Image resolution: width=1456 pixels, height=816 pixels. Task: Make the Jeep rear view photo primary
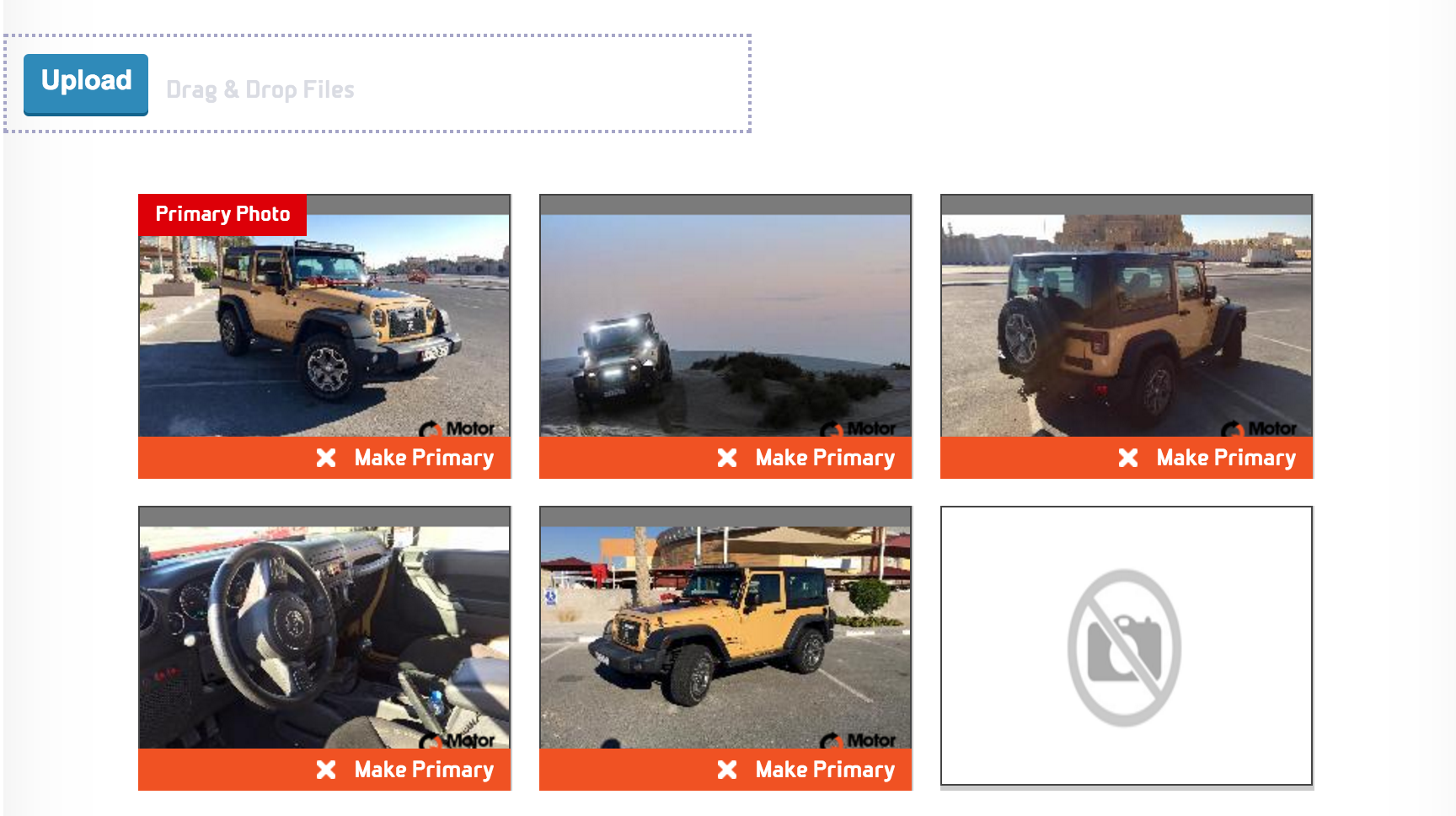[x=1226, y=458]
